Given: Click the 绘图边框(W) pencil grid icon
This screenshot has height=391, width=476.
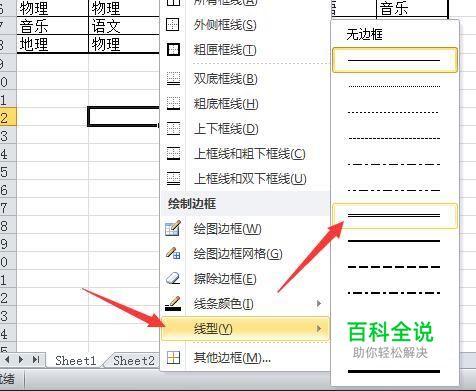Looking at the screenshot, I should pyautogui.click(x=173, y=228).
